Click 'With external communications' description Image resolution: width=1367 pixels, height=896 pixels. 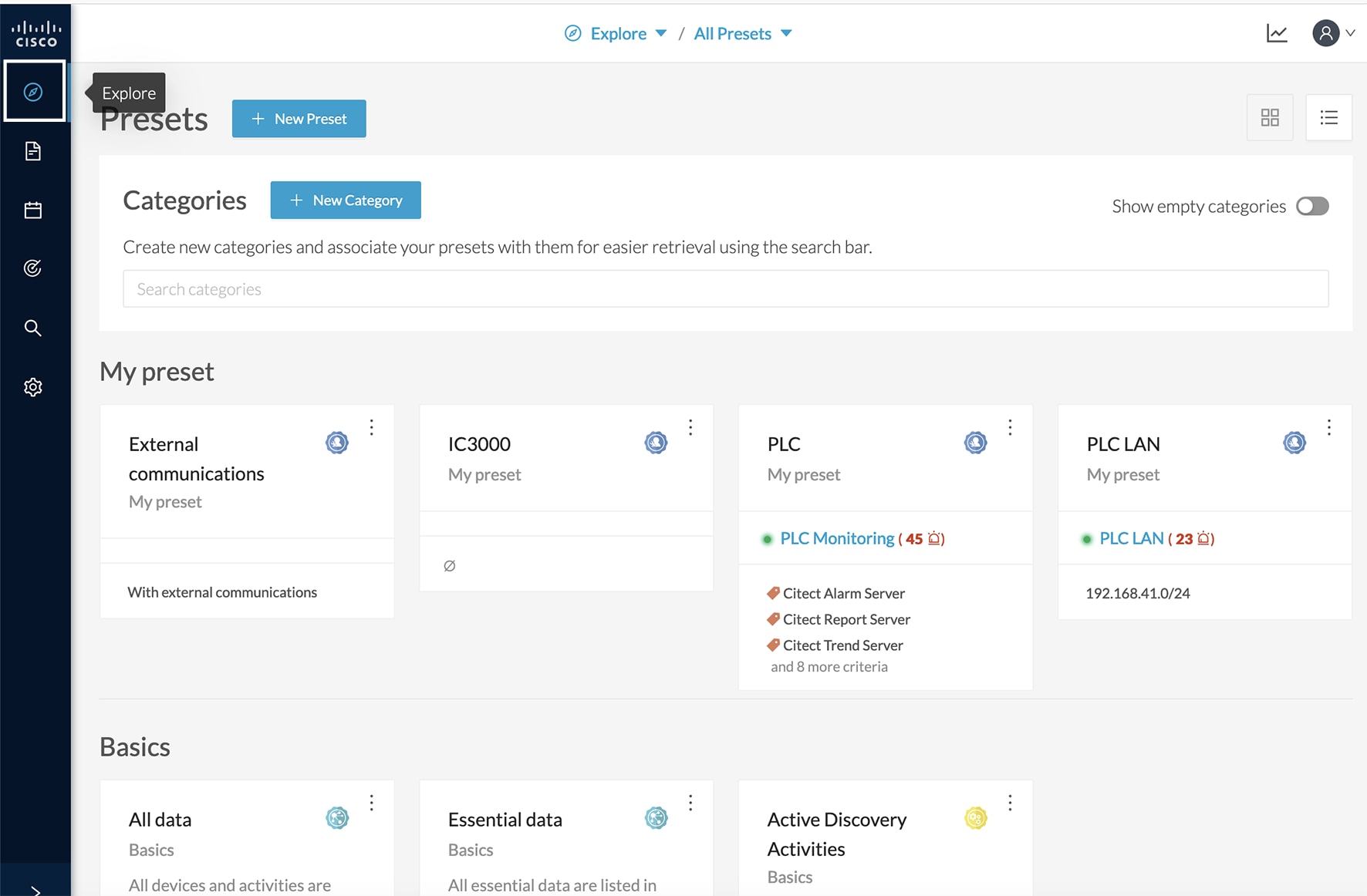tap(222, 592)
